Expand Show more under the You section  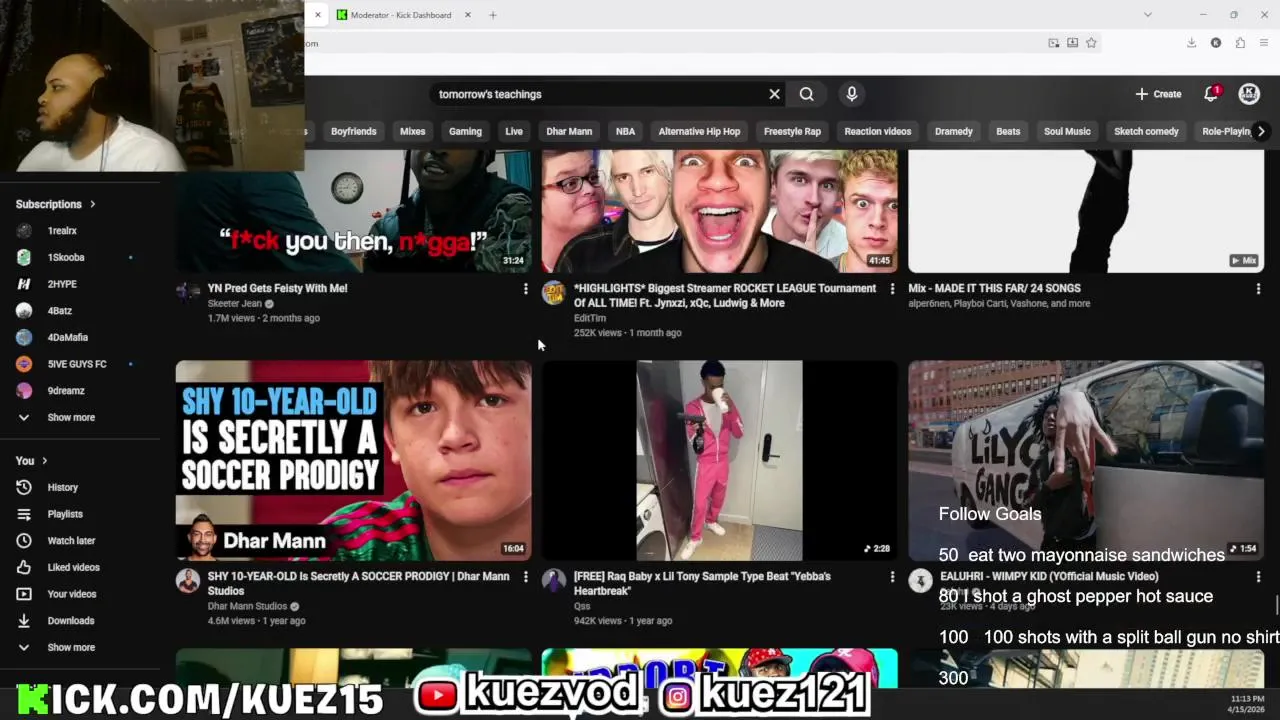click(x=80, y=647)
